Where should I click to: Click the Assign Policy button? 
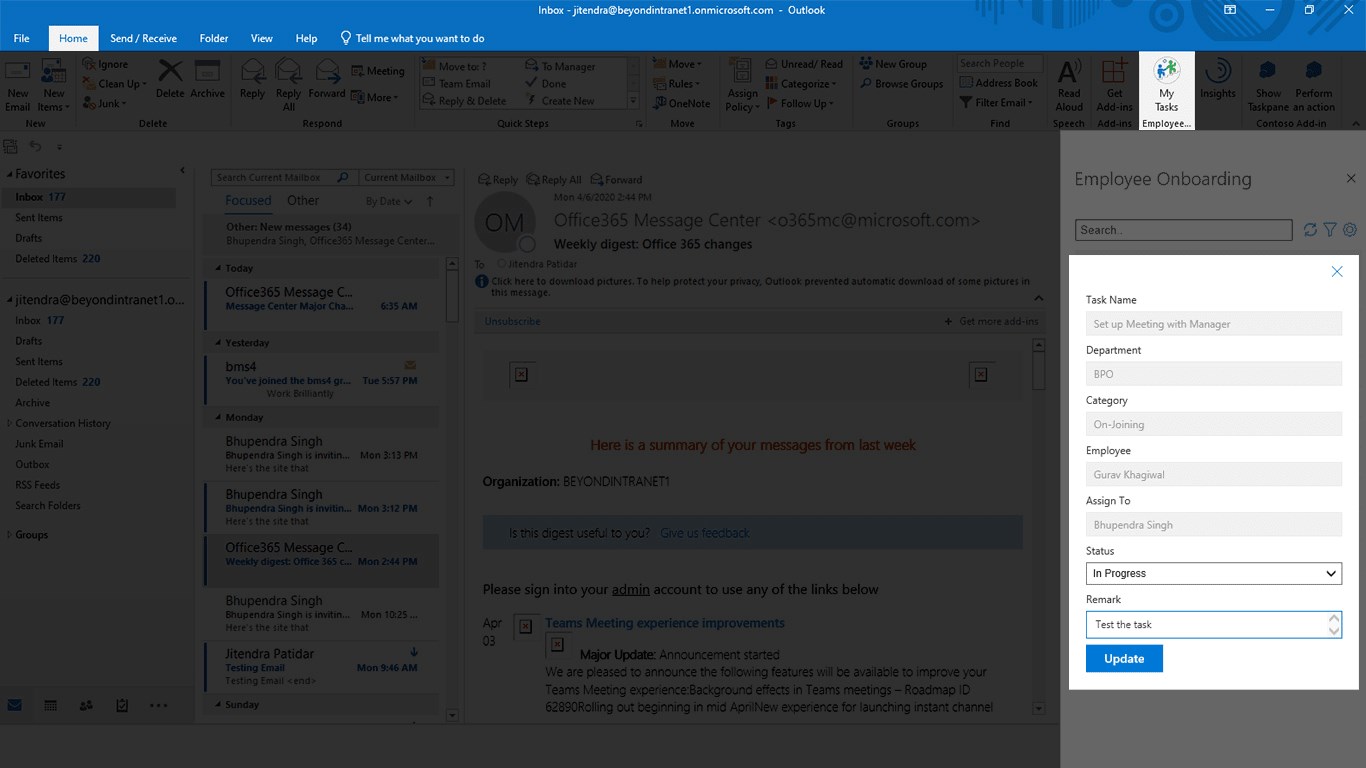pos(742,86)
